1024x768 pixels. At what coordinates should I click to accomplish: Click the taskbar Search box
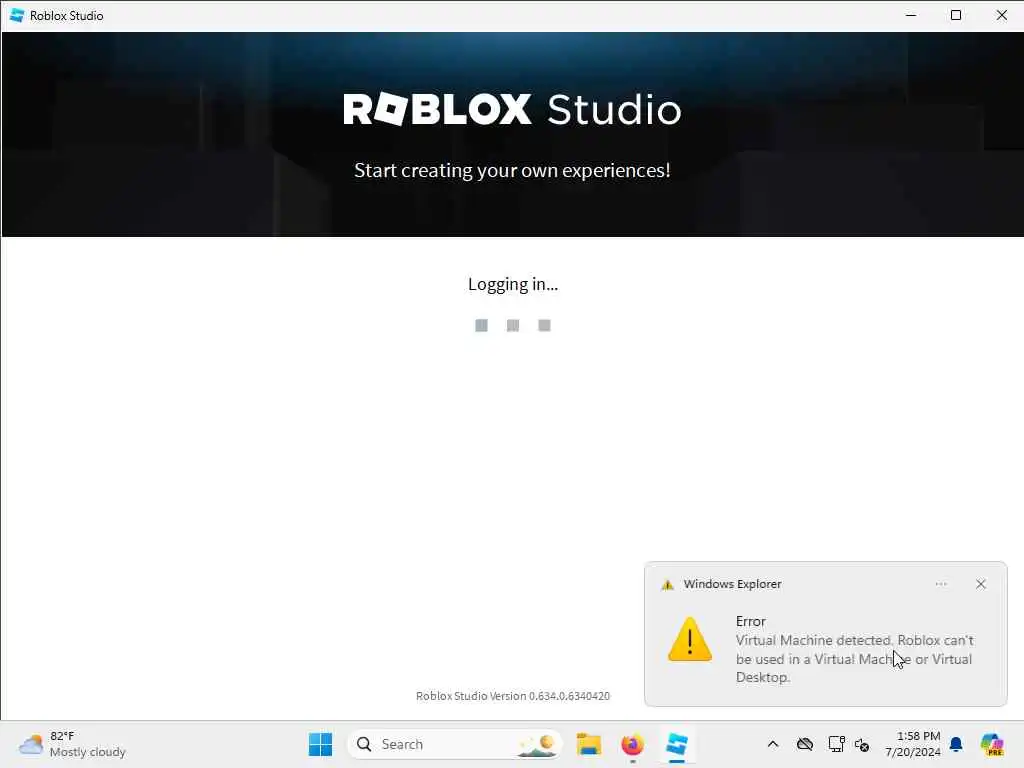point(455,744)
